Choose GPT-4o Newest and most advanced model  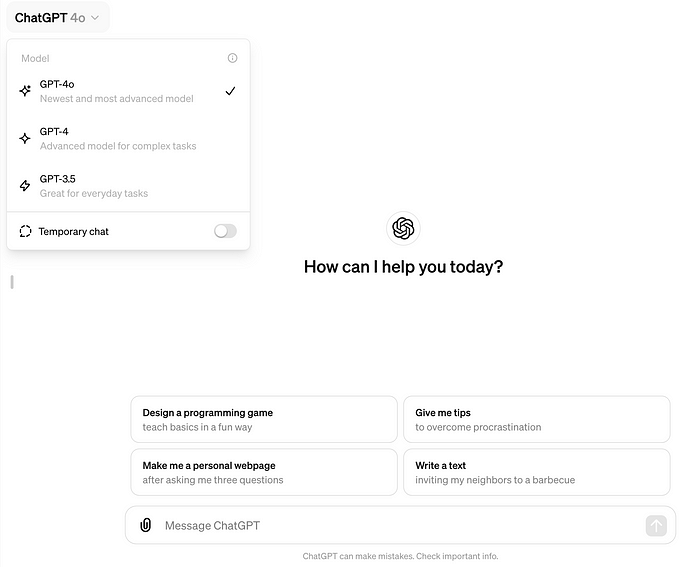click(129, 91)
